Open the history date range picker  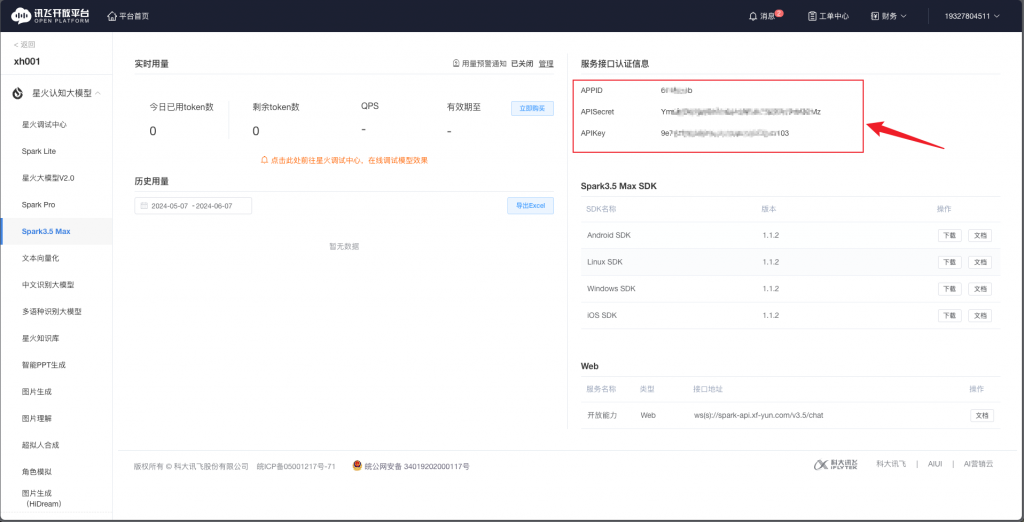click(x=193, y=206)
